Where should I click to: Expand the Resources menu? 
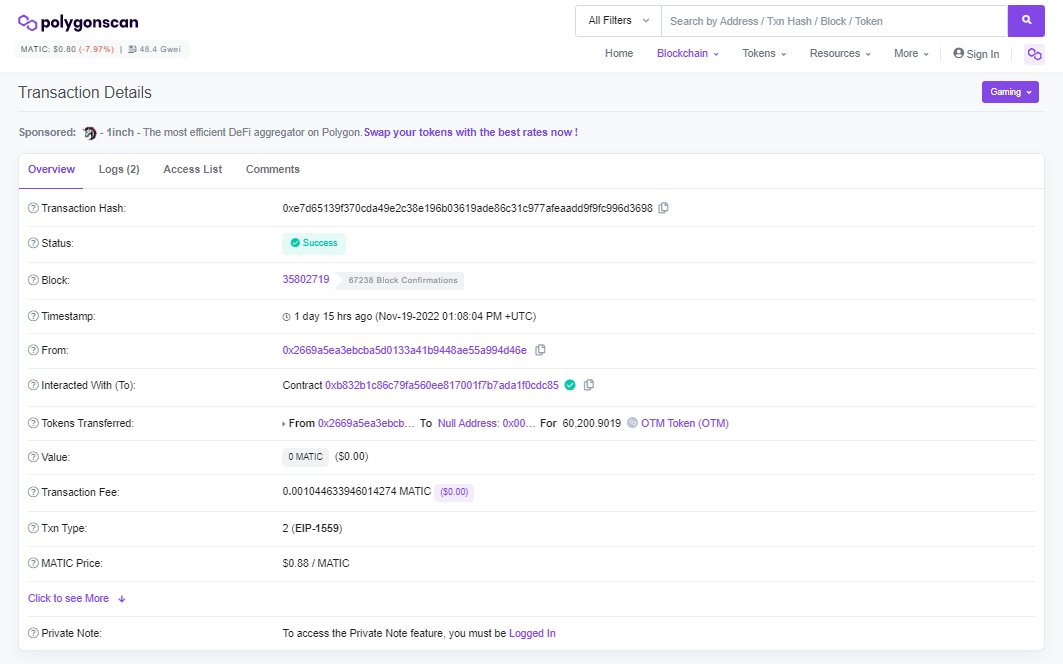(840, 54)
